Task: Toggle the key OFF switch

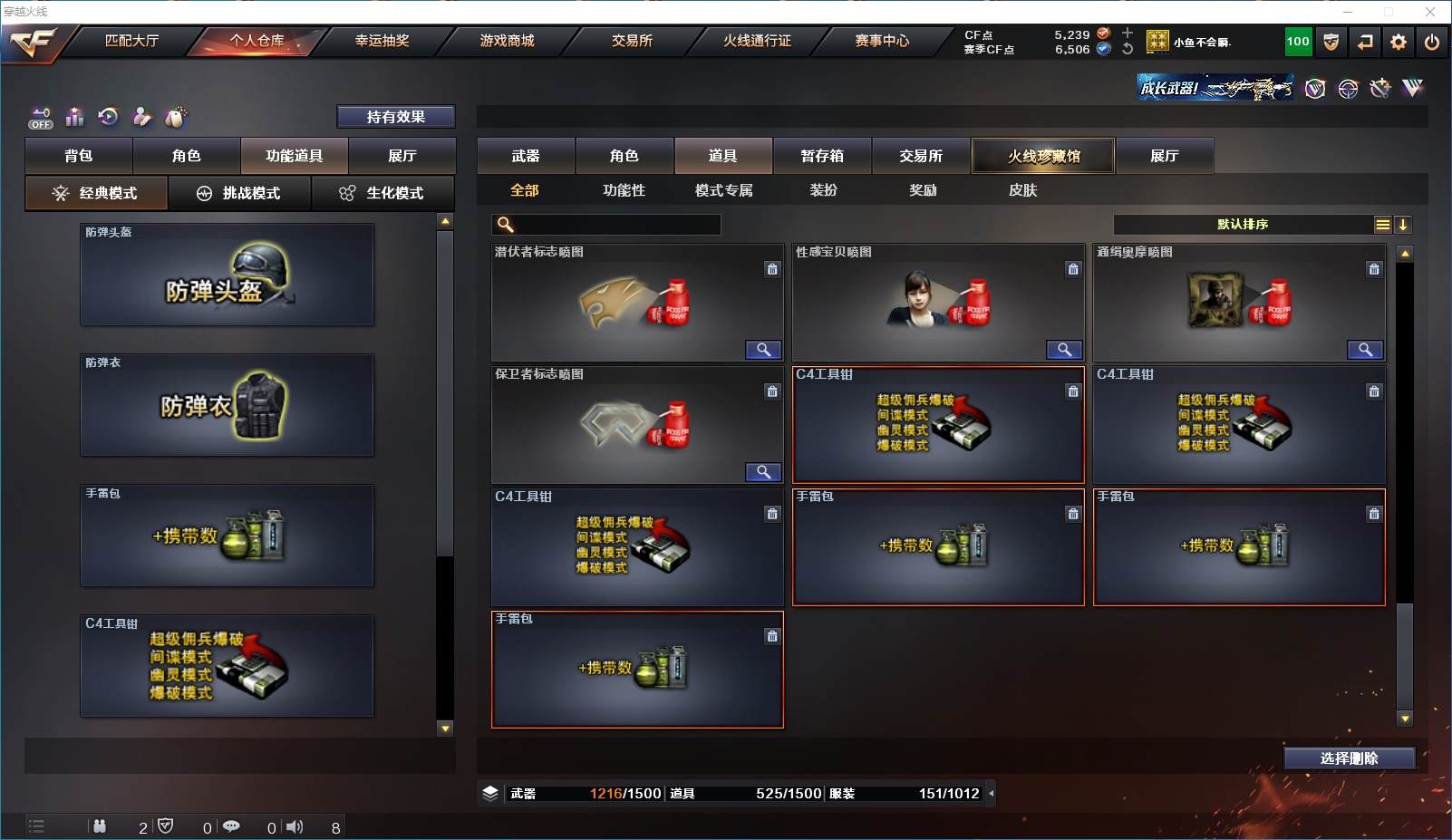Action: click(x=41, y=118)
